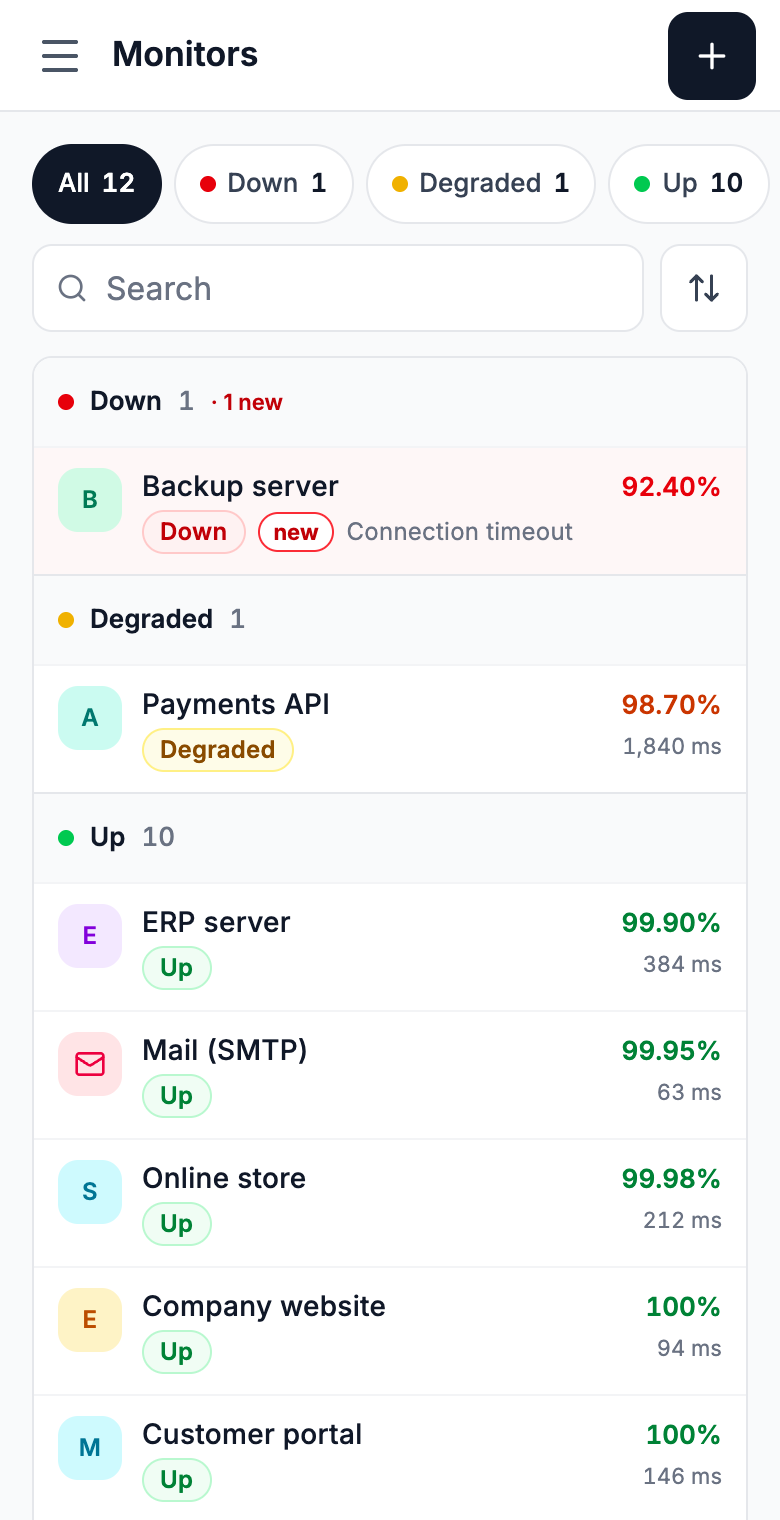Click the Down badge on Backup server

pyautogui.click(x=194, y=532)
